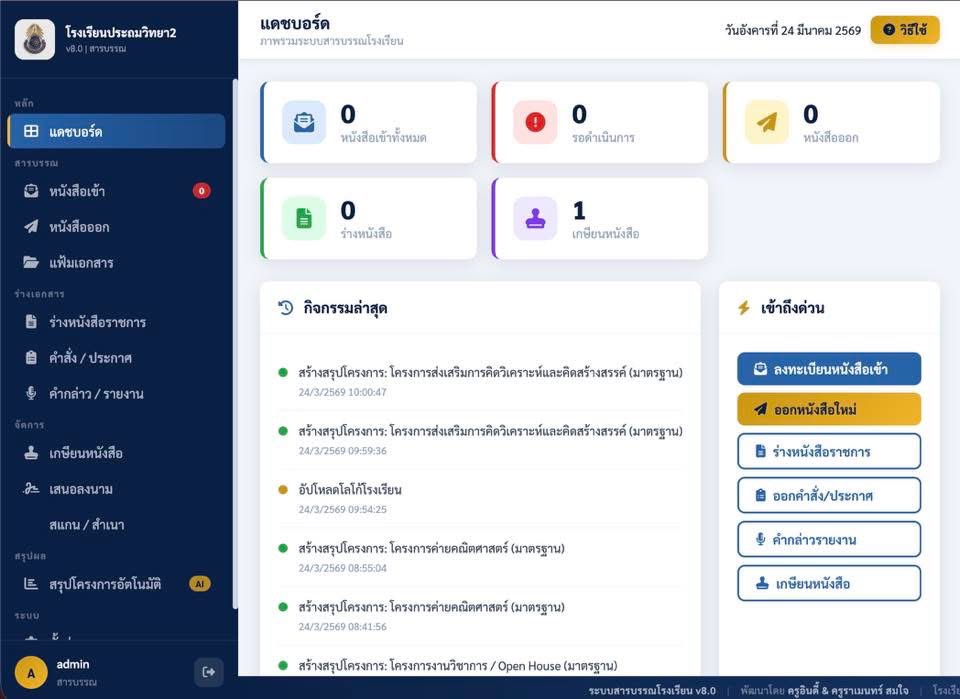960x699 pixels.
Task: Click the school logo in sidebar header
Action: point(35,40)
